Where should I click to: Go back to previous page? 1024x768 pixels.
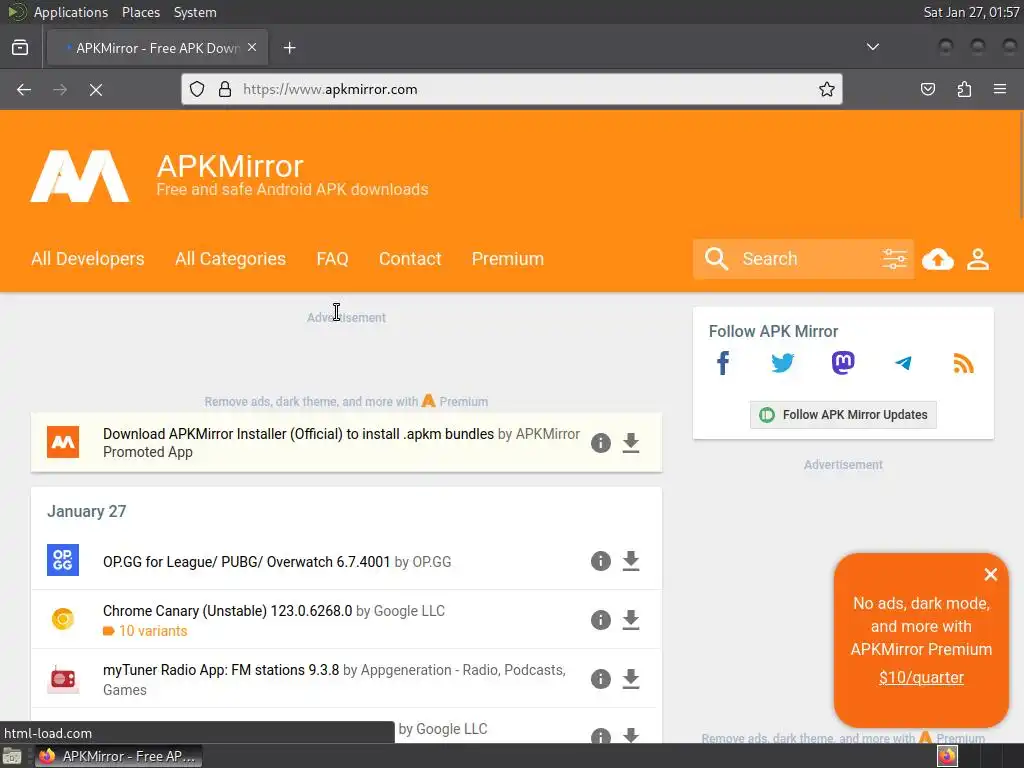pyautogui.click(x=24, y=89)
